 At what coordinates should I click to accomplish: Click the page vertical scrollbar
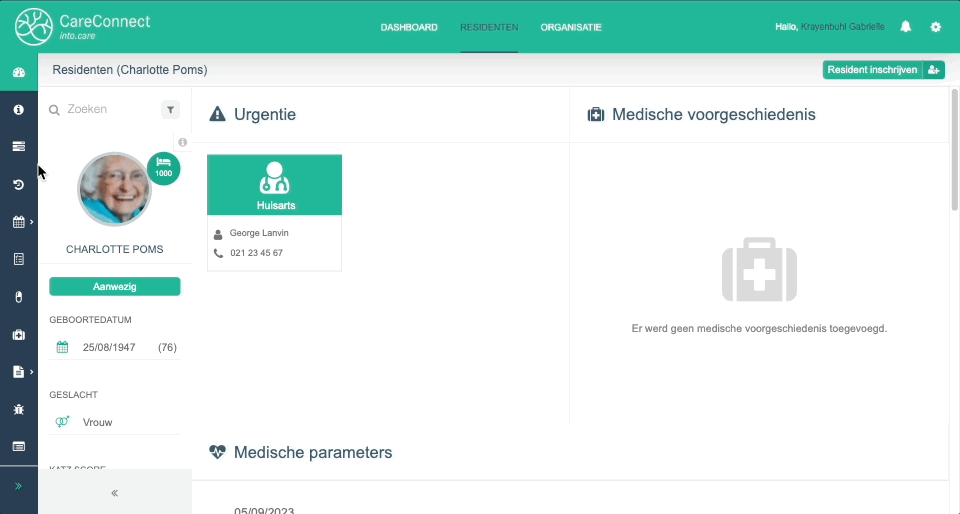click(954, 150)
